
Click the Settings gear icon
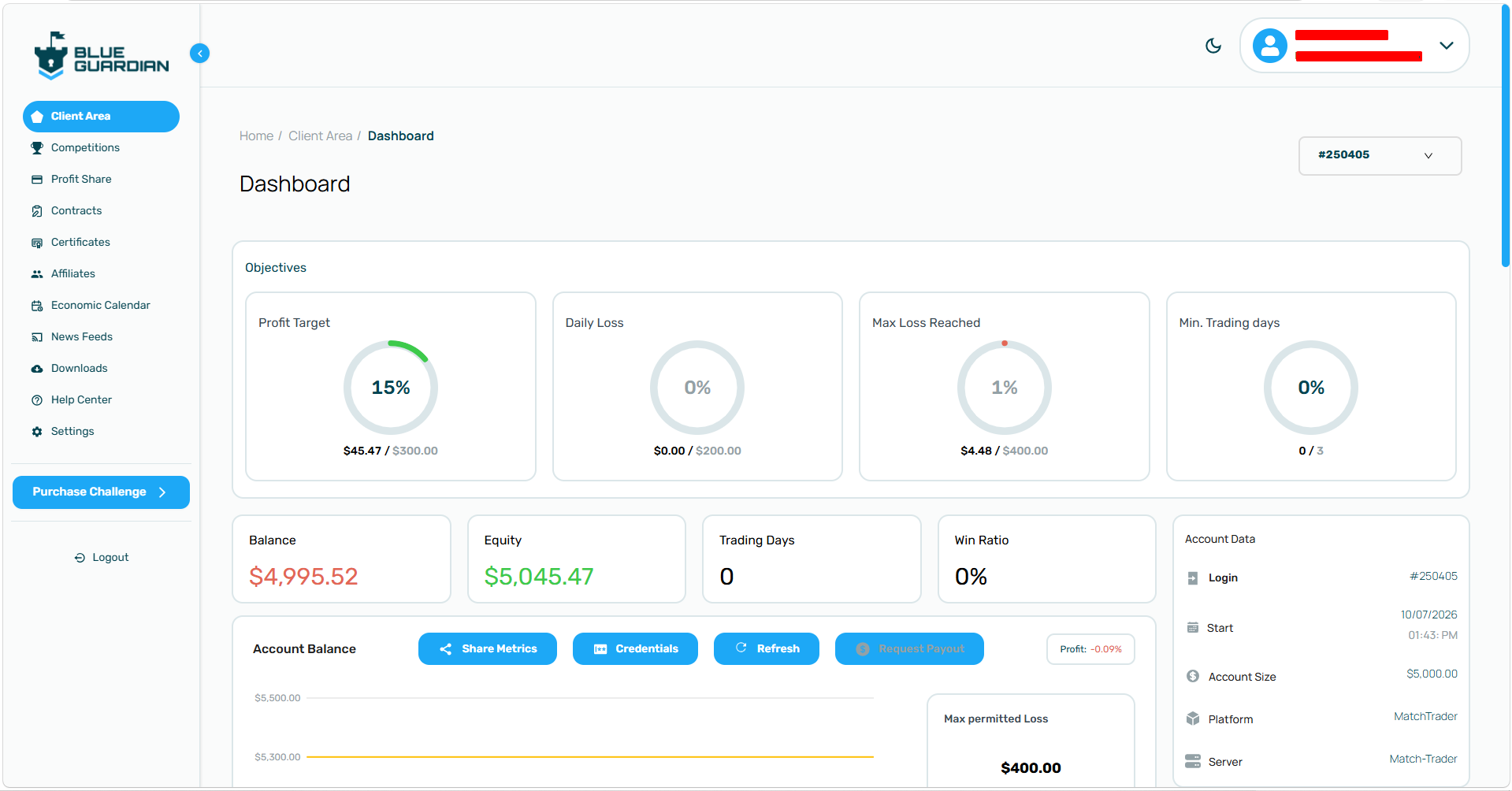(37, 432)
